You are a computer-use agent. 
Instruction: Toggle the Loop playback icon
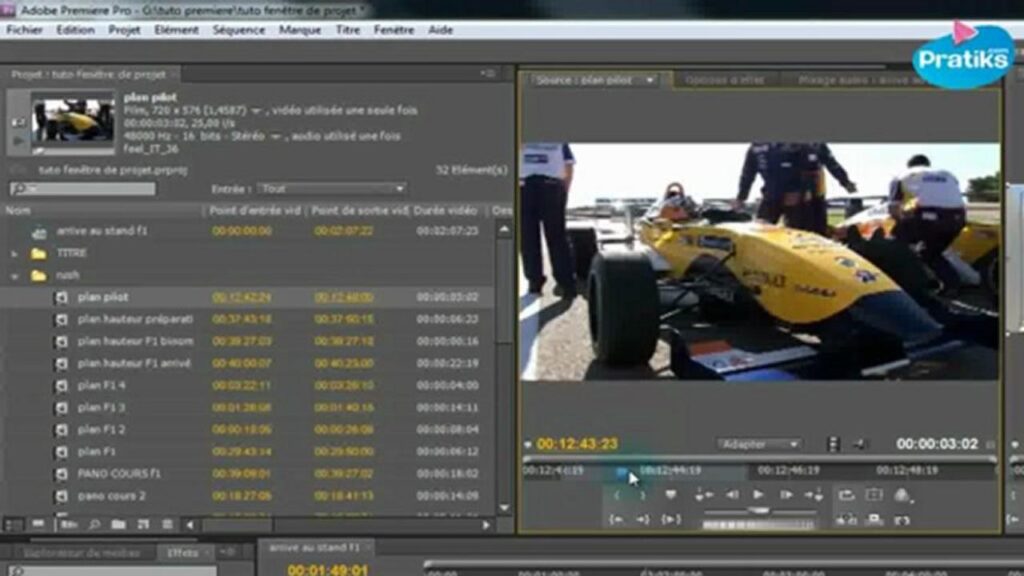(x=846, y=495)
